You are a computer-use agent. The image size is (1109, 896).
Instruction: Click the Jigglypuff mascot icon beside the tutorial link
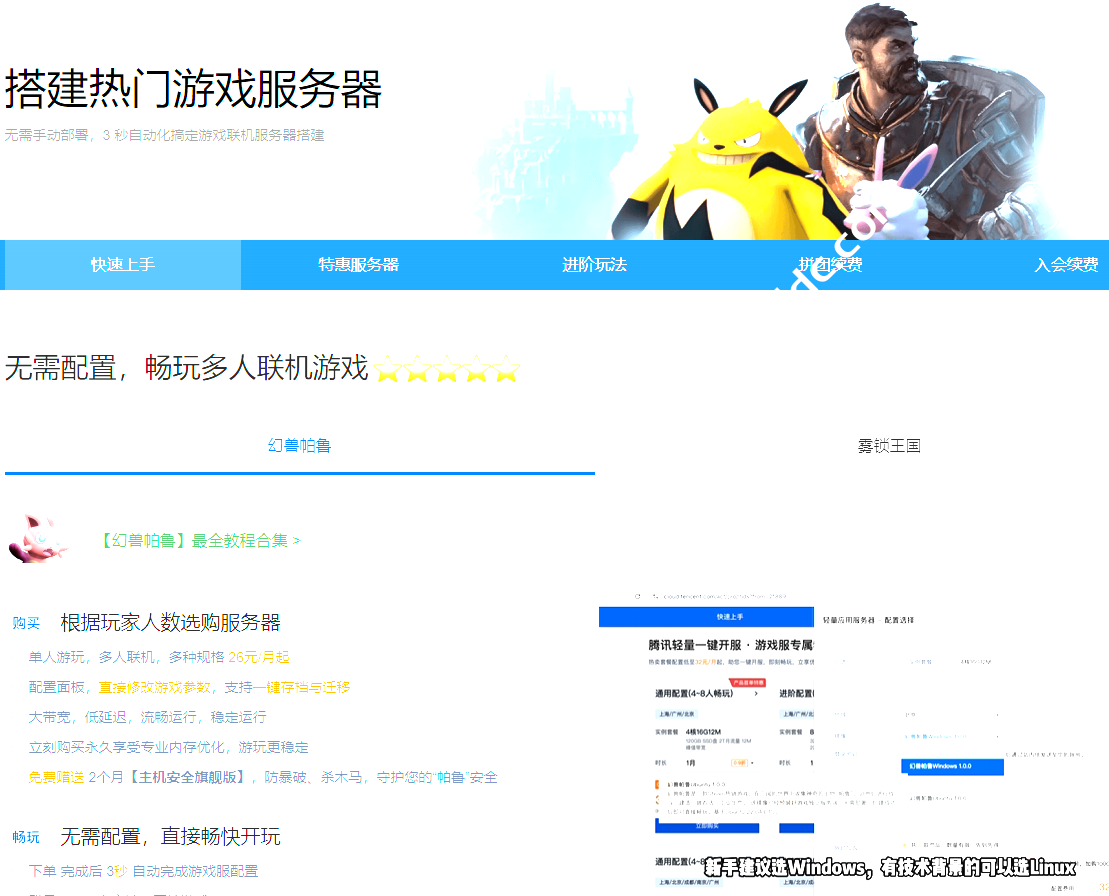click(x=38, y=536)
